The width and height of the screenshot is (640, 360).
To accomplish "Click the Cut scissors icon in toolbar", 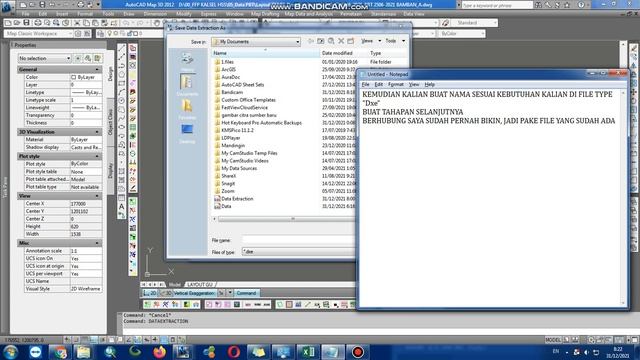I will [x=77, y=23].
